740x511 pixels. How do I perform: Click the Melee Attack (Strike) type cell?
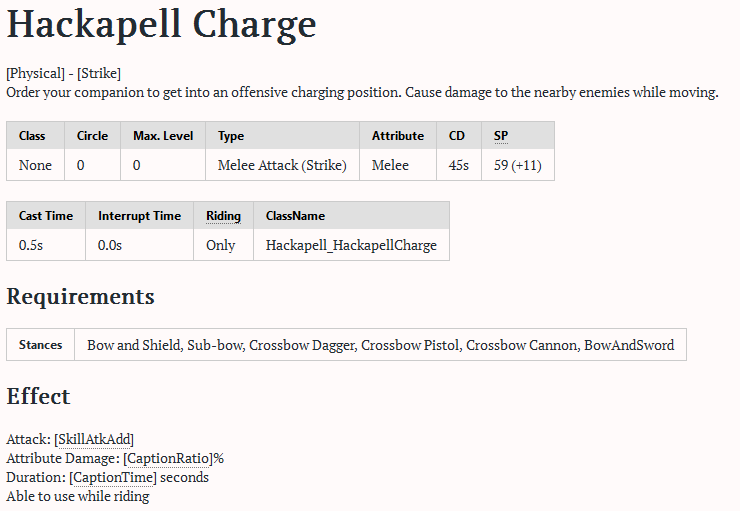[282, 165]
